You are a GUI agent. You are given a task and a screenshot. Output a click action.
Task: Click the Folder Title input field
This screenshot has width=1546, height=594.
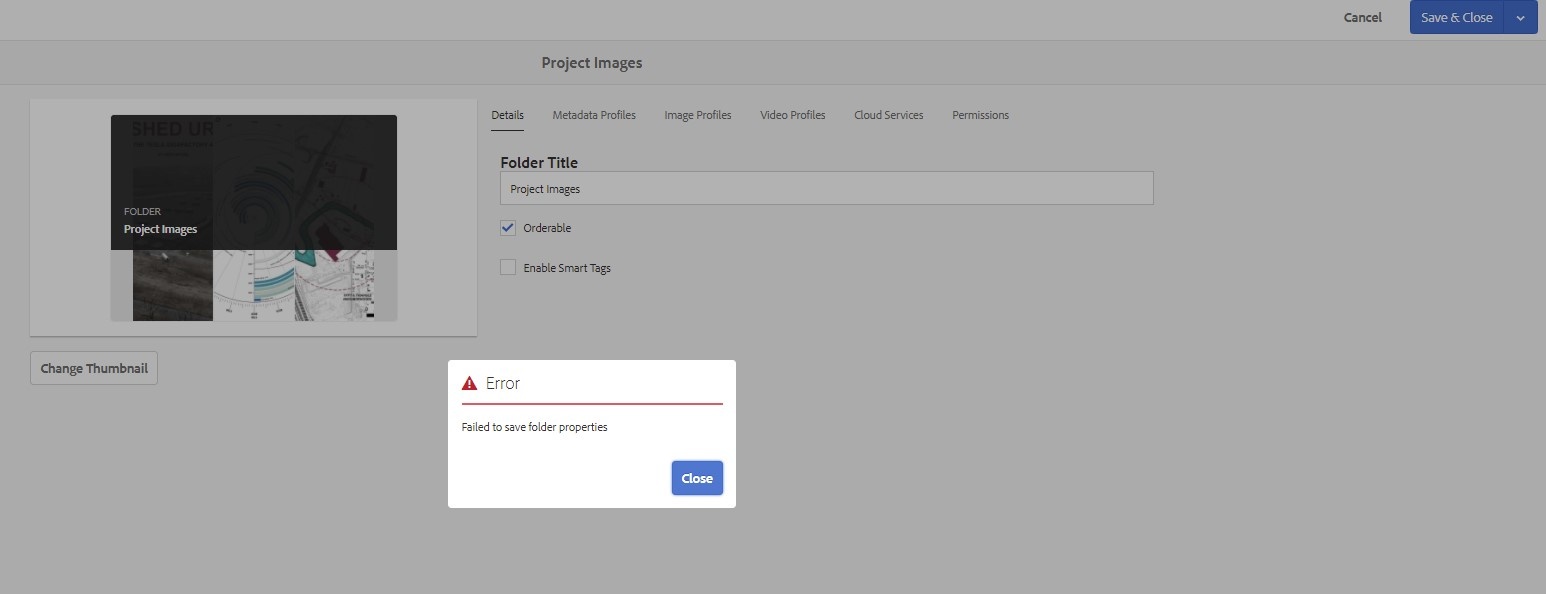(x=826, y=188)
